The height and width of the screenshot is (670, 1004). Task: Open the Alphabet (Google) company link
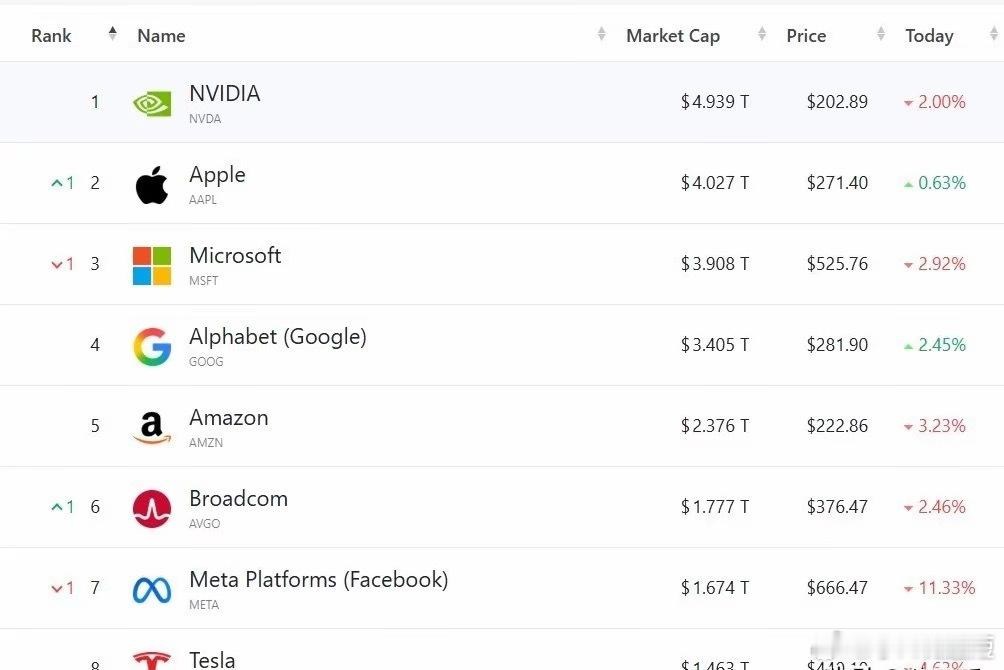[x=277, y=337]
